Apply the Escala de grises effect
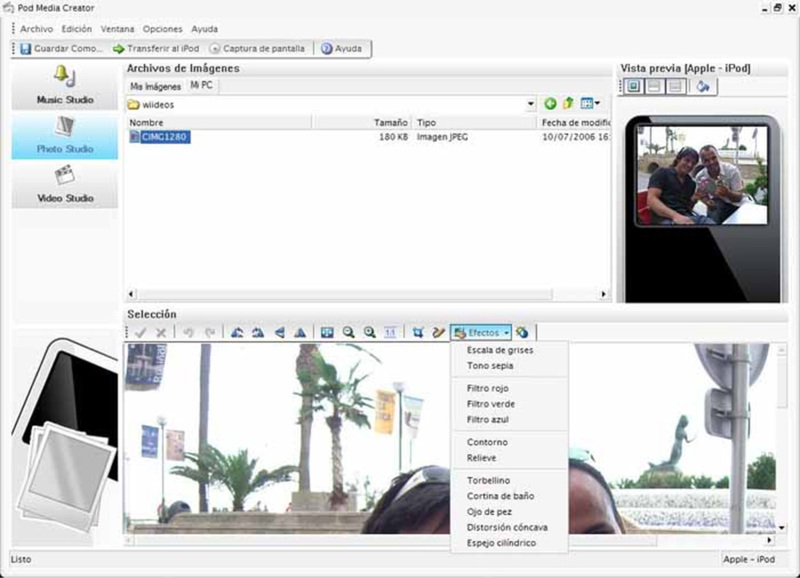The width and height of the screenshot is (800, 578). (x=500, y=350)
